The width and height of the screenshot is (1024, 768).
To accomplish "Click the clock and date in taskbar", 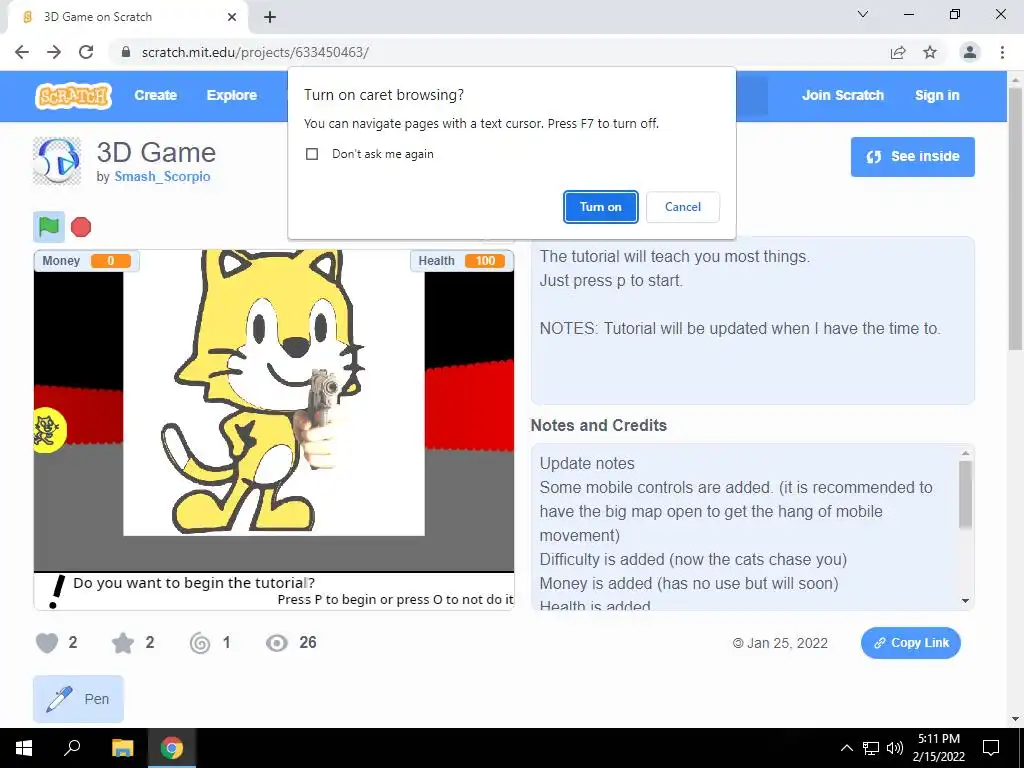I will 938,748.
